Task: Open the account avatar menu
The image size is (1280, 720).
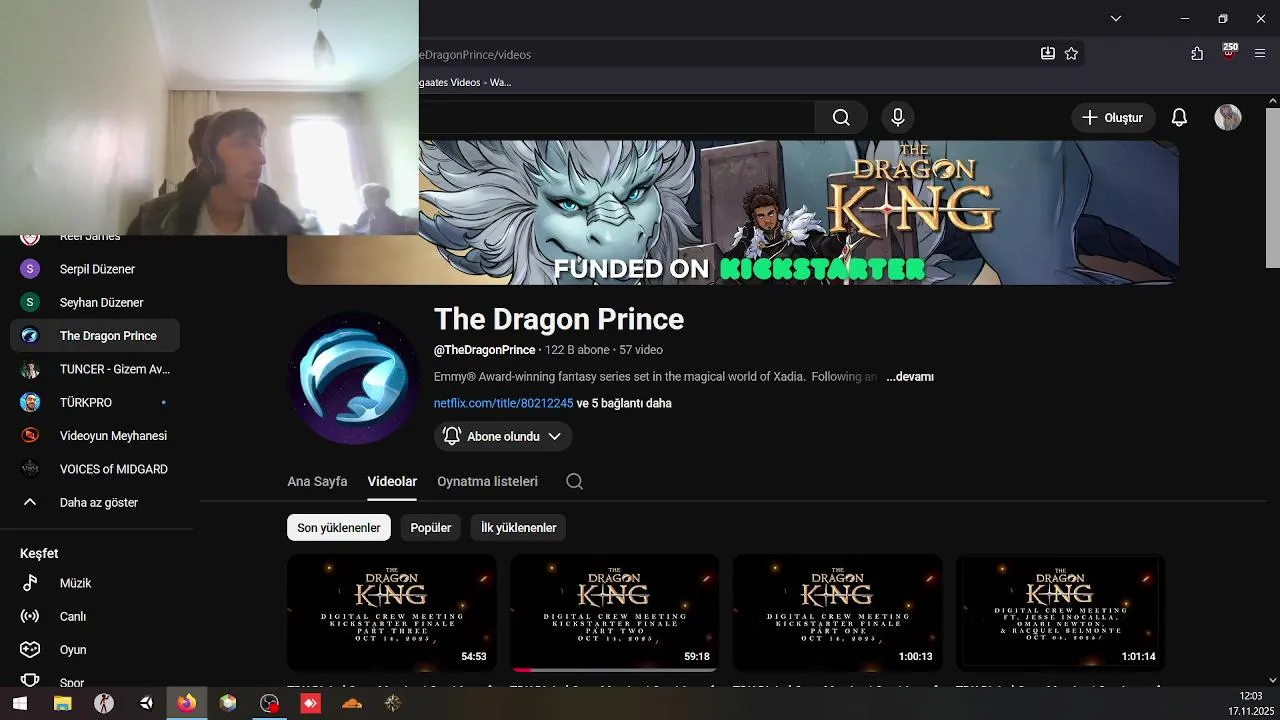Action: [1228, 118]
